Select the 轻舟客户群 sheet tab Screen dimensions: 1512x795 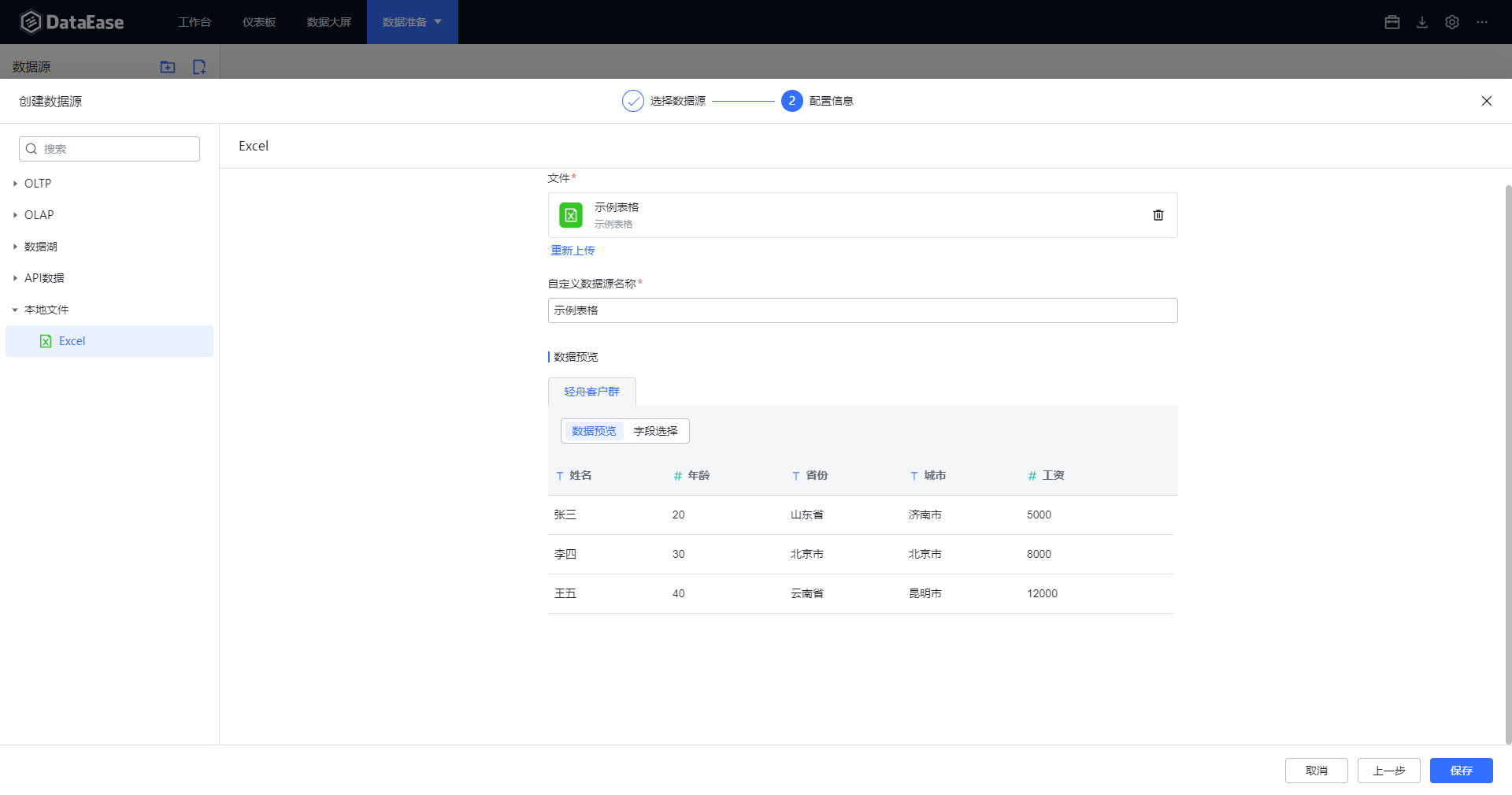pos(591,392)
